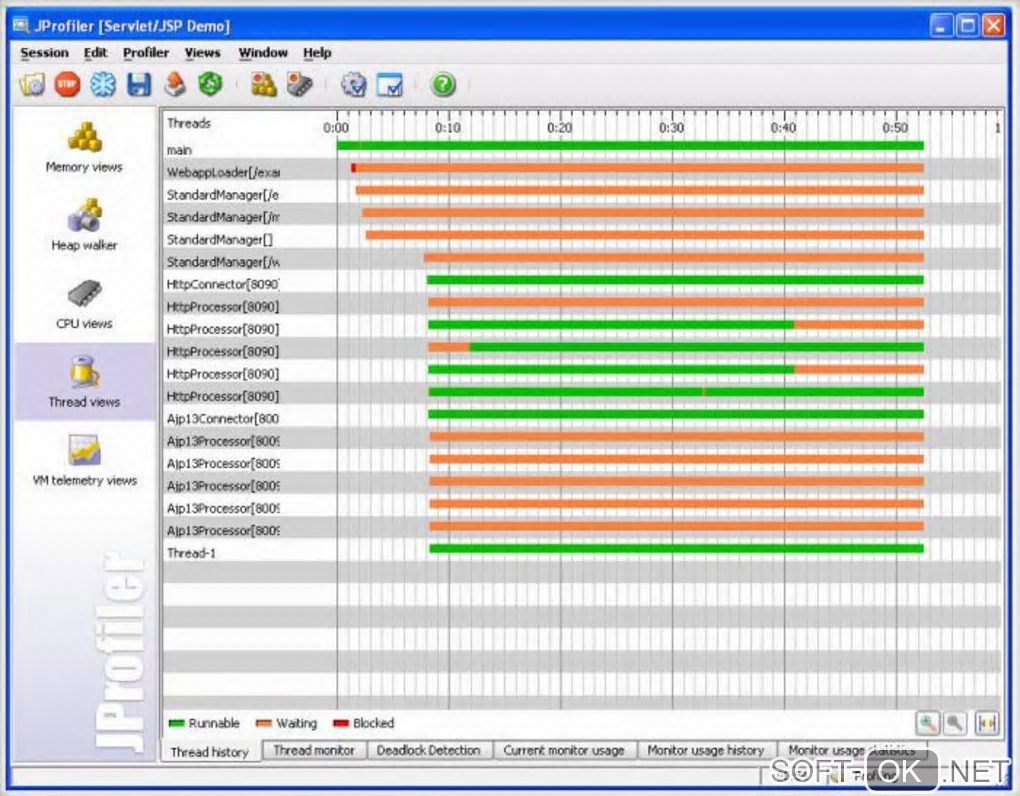
Task: Open the Session menu
Action: click(x=44, y=53)
